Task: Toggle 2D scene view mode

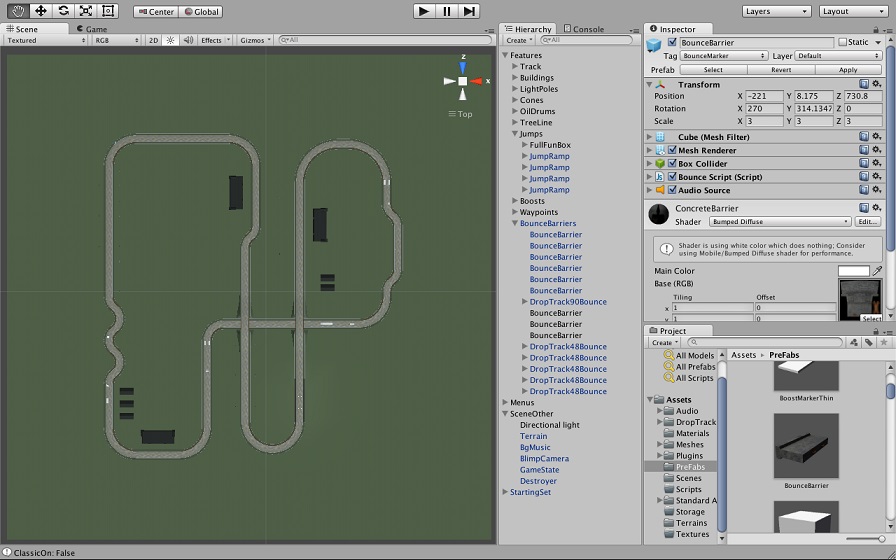Action: click(153, 40)
